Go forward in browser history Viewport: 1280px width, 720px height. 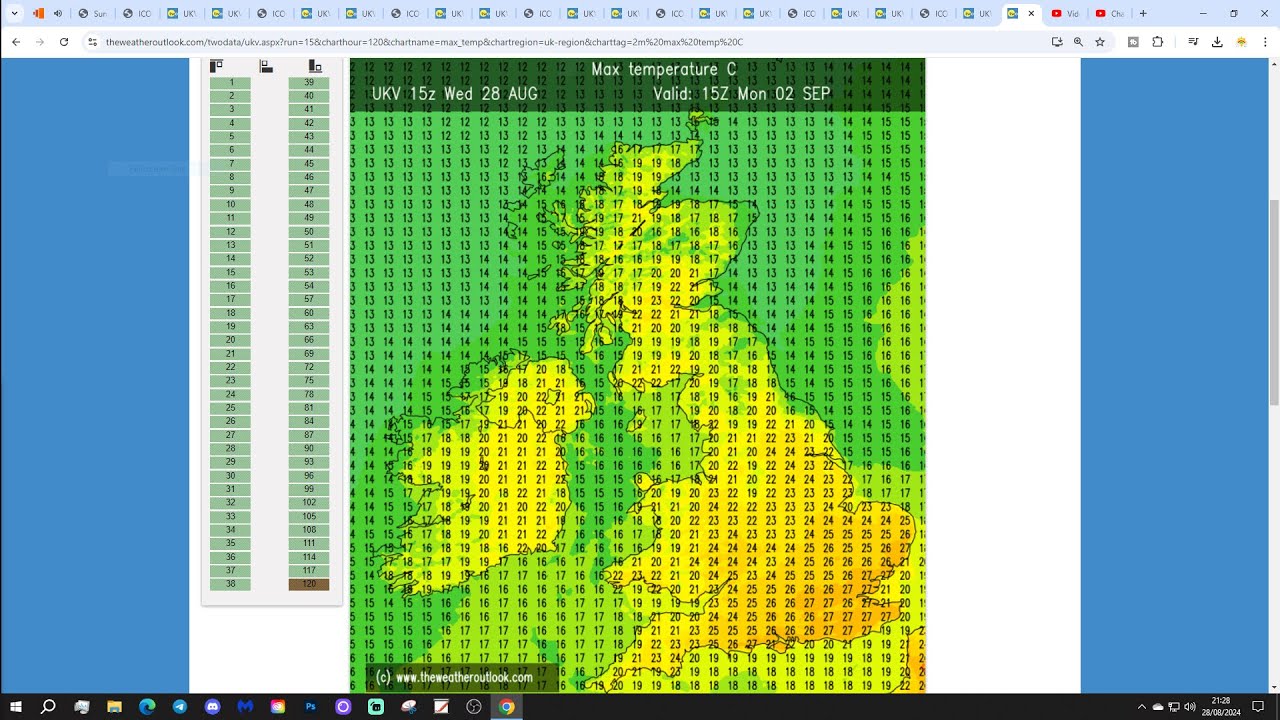pos(40,42)
